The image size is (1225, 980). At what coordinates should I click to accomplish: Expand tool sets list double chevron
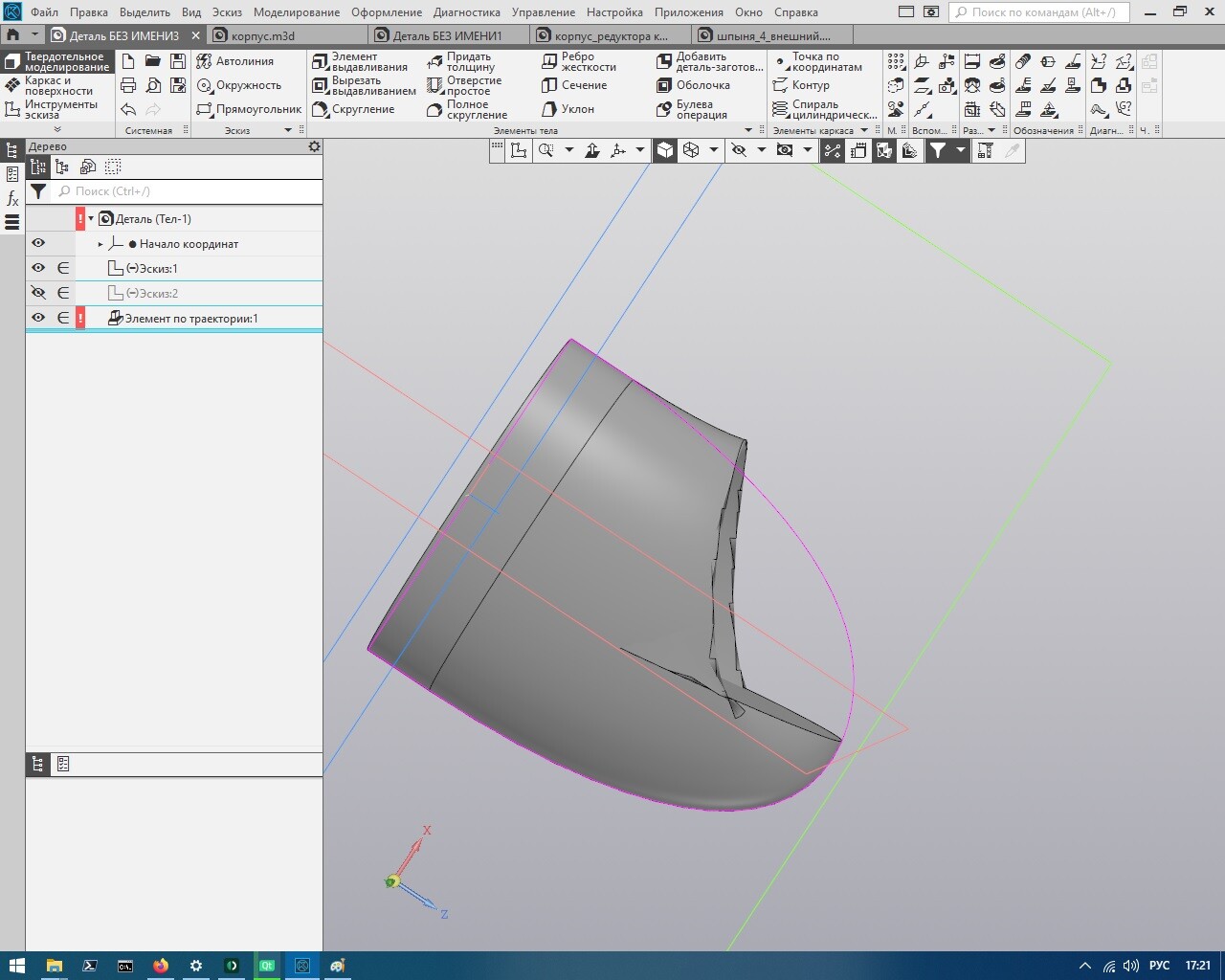[x=57, y=129]
